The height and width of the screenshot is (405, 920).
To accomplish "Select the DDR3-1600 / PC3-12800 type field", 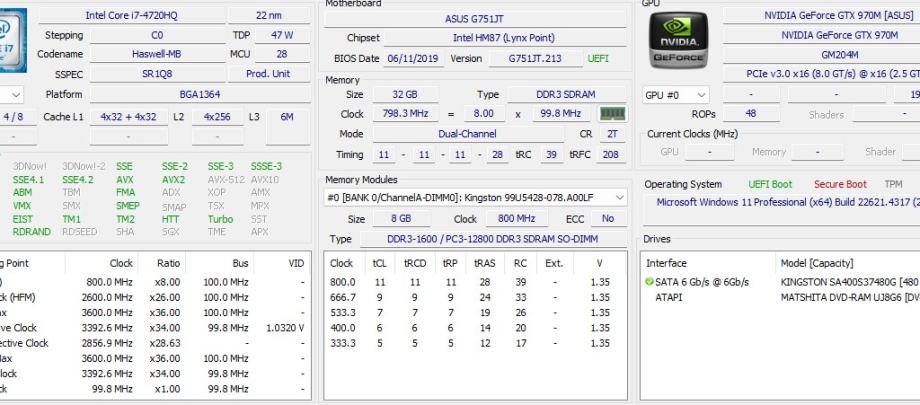I will 493,239.
